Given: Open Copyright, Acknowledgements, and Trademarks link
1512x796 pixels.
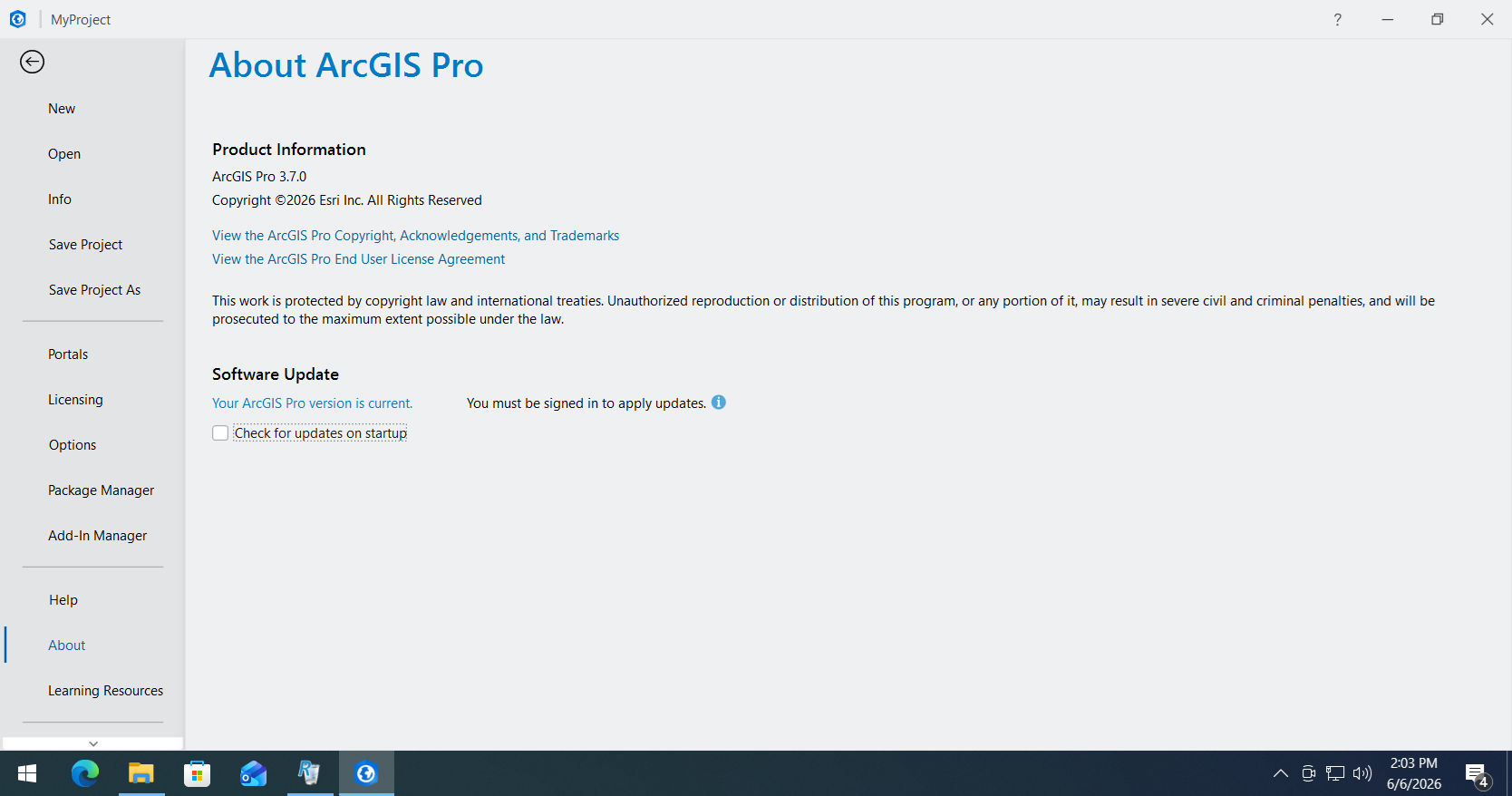Looking at the screenshot, I should coord(415,236).
